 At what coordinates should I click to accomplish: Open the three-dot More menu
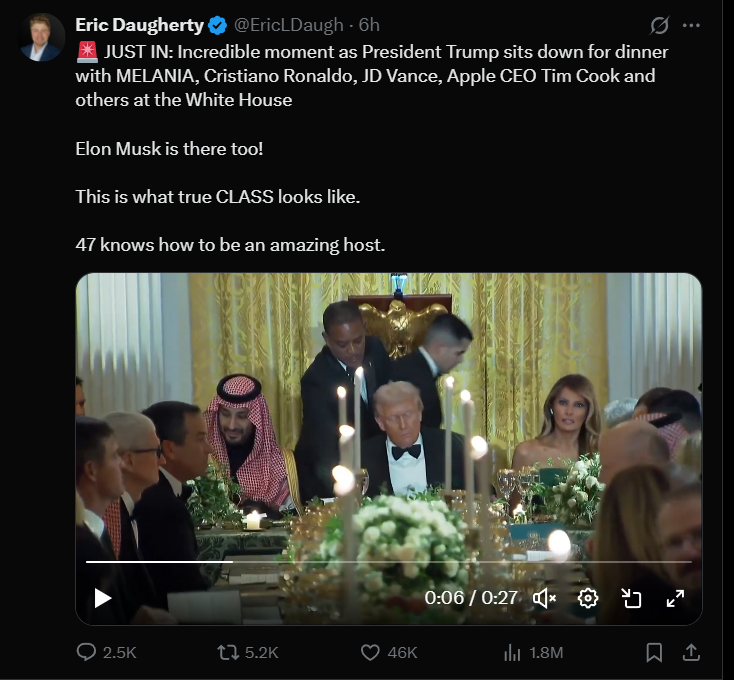click(x=691, y=26)
